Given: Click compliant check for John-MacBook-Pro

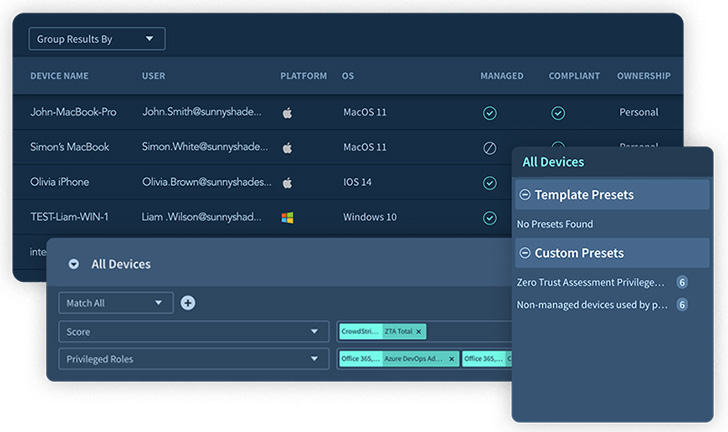Looking at the screenshot, I should tap(558, 113).
